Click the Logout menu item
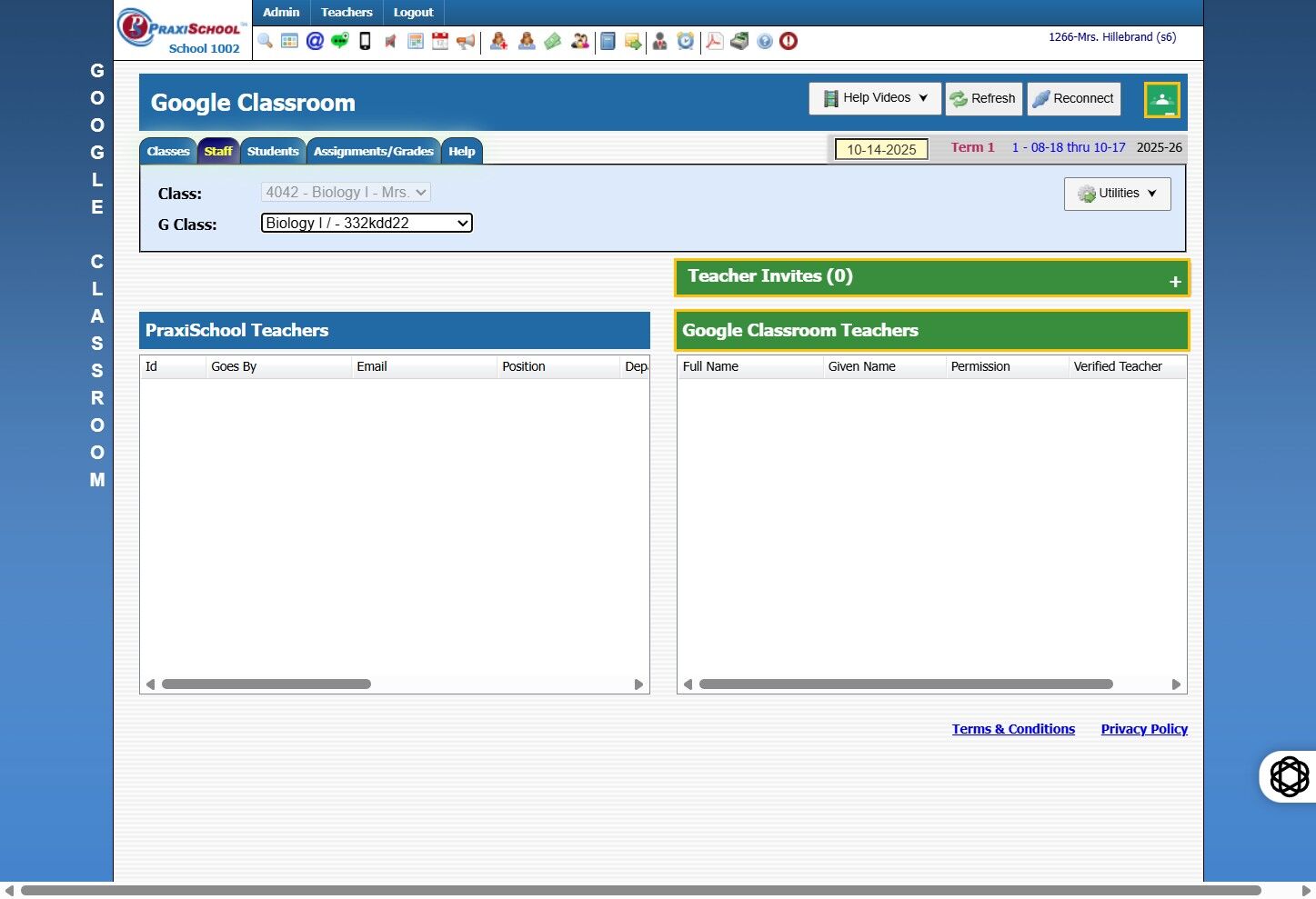1316x899 pixels. [x=414, y=13]
